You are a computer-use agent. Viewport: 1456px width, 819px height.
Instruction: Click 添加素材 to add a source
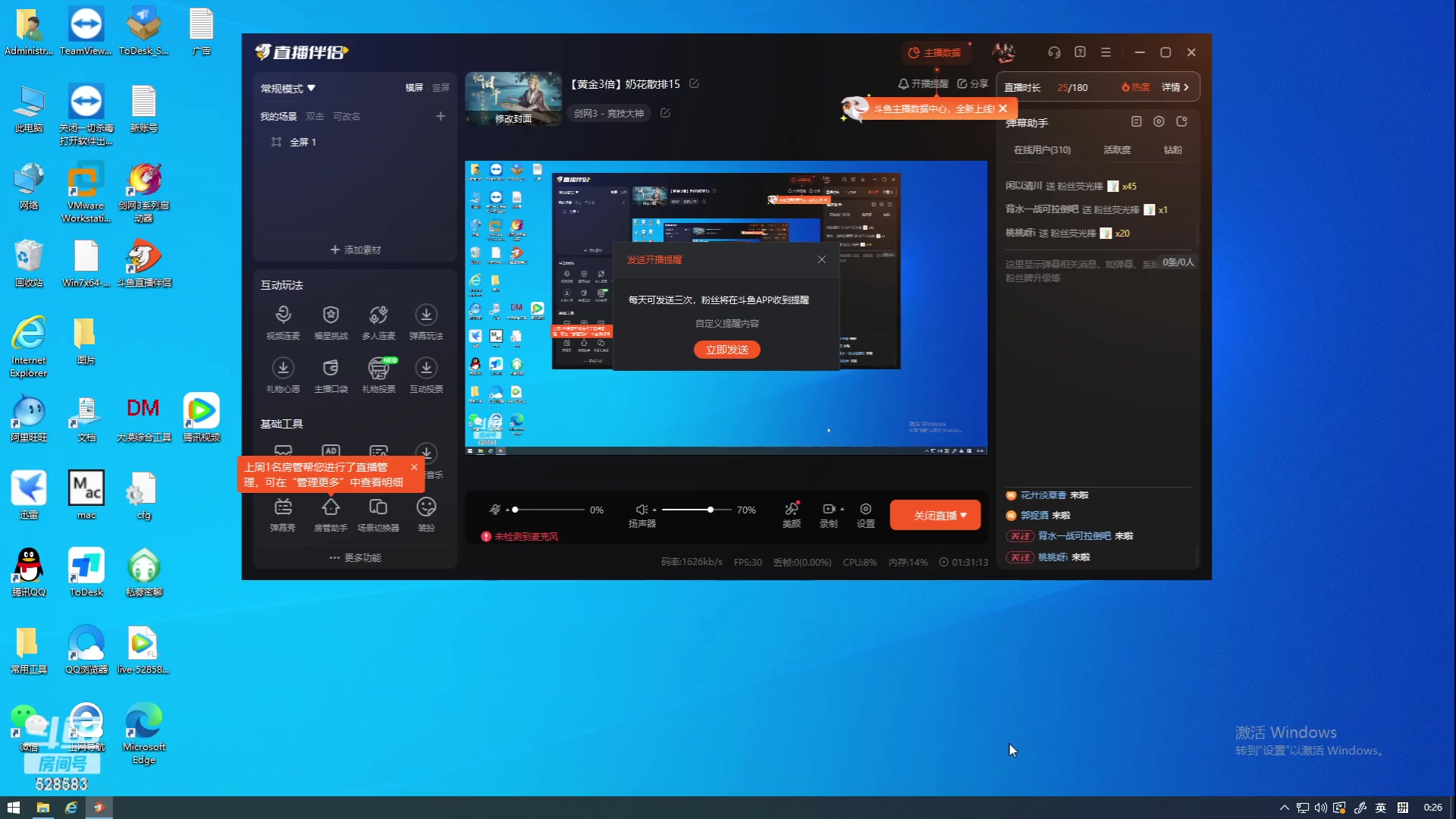click(355, 249)
